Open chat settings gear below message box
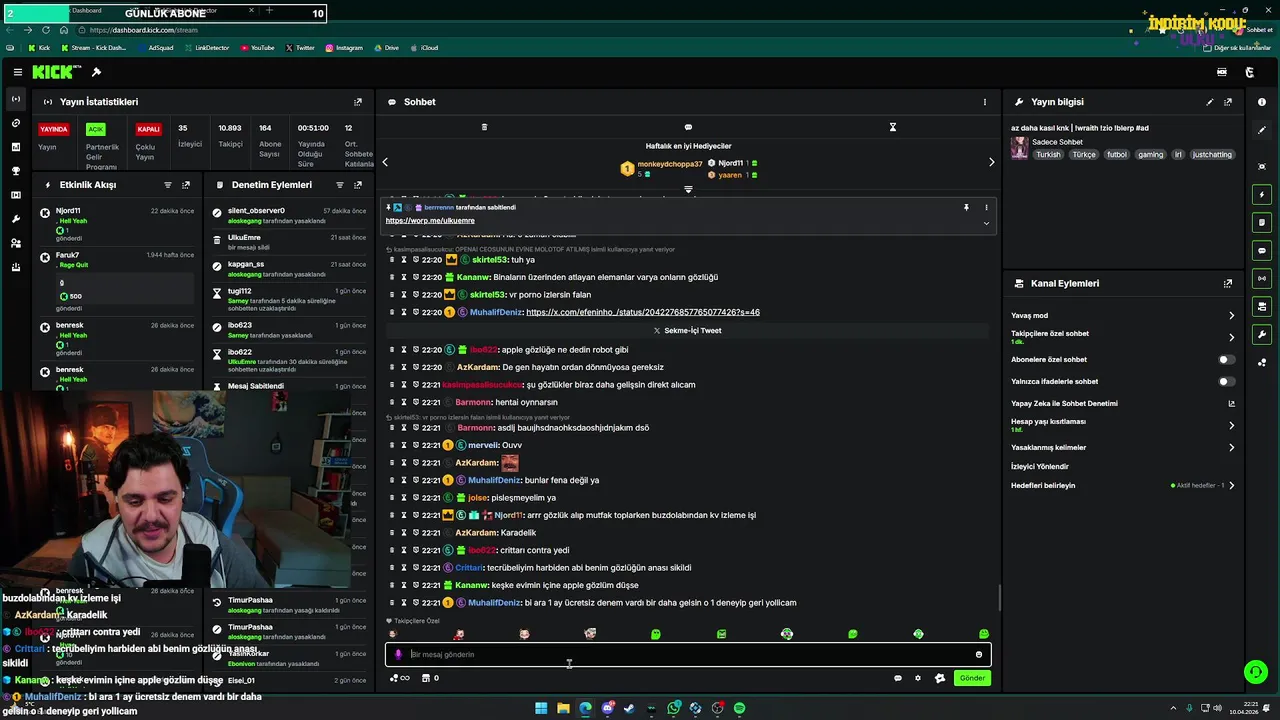Image resolution: width=1280 pixels, height=720 pixels. [x=918, y=678]
